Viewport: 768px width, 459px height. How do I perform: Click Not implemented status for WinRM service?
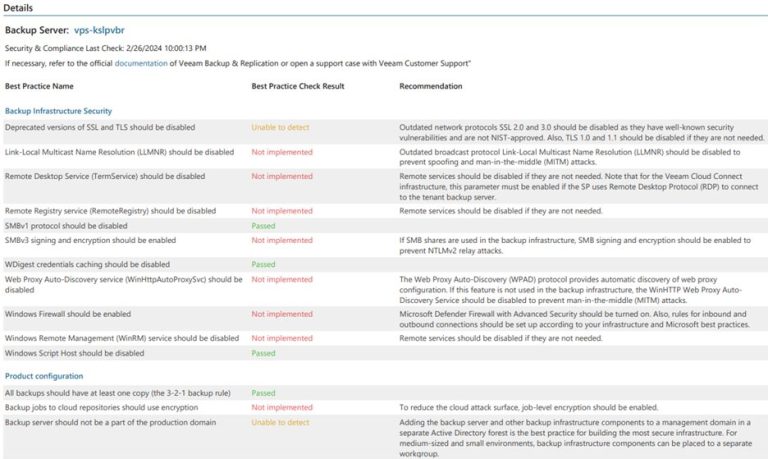(x=282, y=338)
